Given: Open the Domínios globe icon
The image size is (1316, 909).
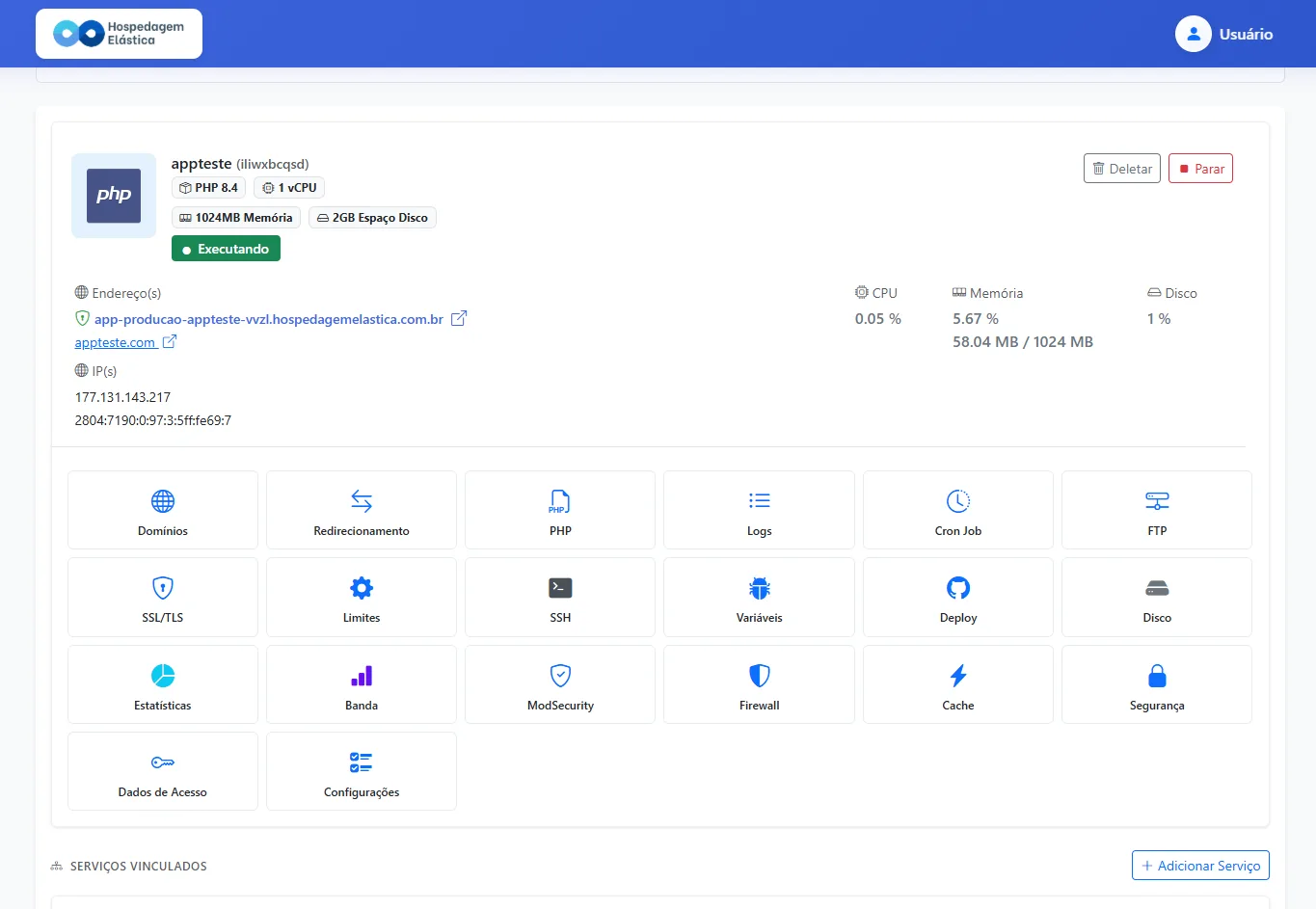Looking at the screenshot, I should click(x=163, y=501).
